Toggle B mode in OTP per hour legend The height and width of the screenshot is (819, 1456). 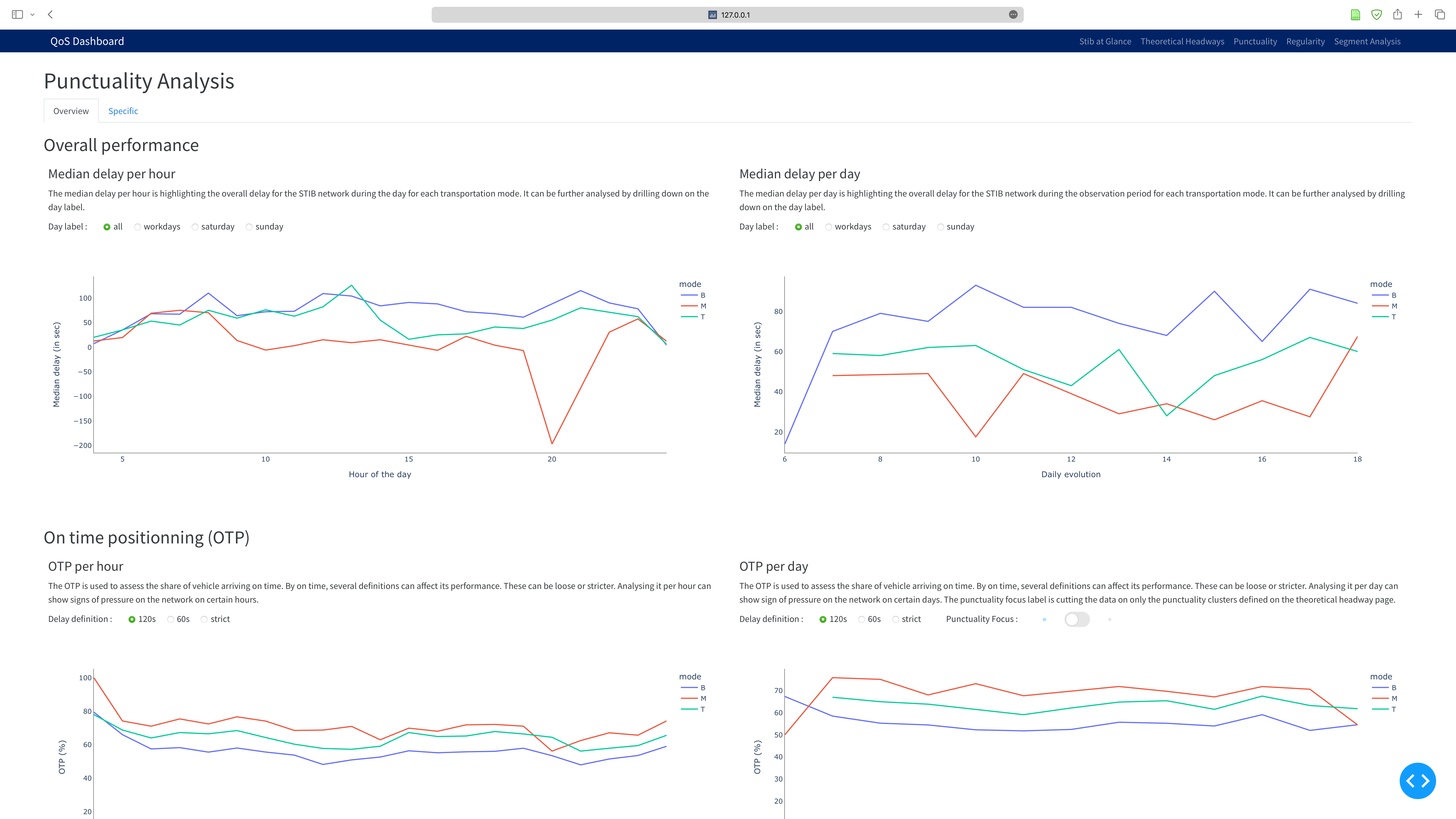[694, 687]
